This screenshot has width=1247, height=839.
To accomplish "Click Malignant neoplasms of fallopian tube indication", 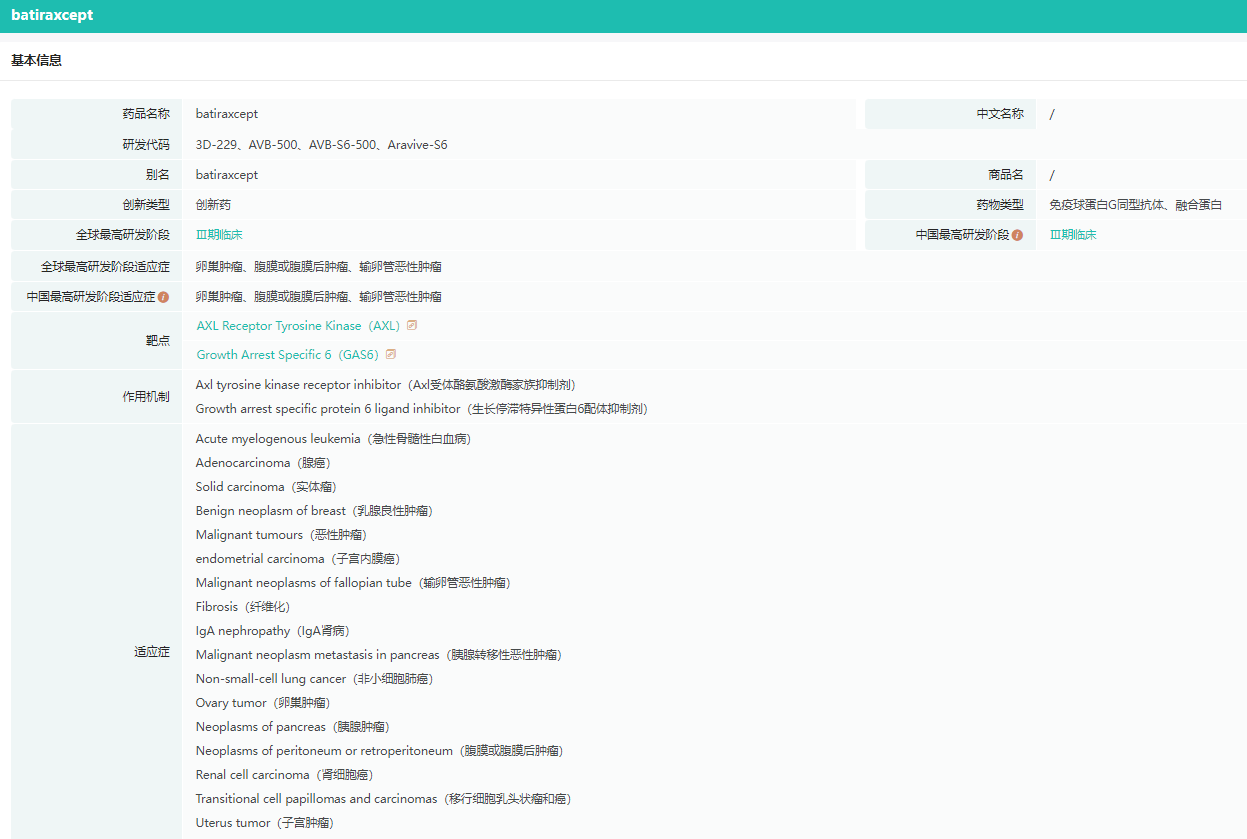I will [353, 583].
